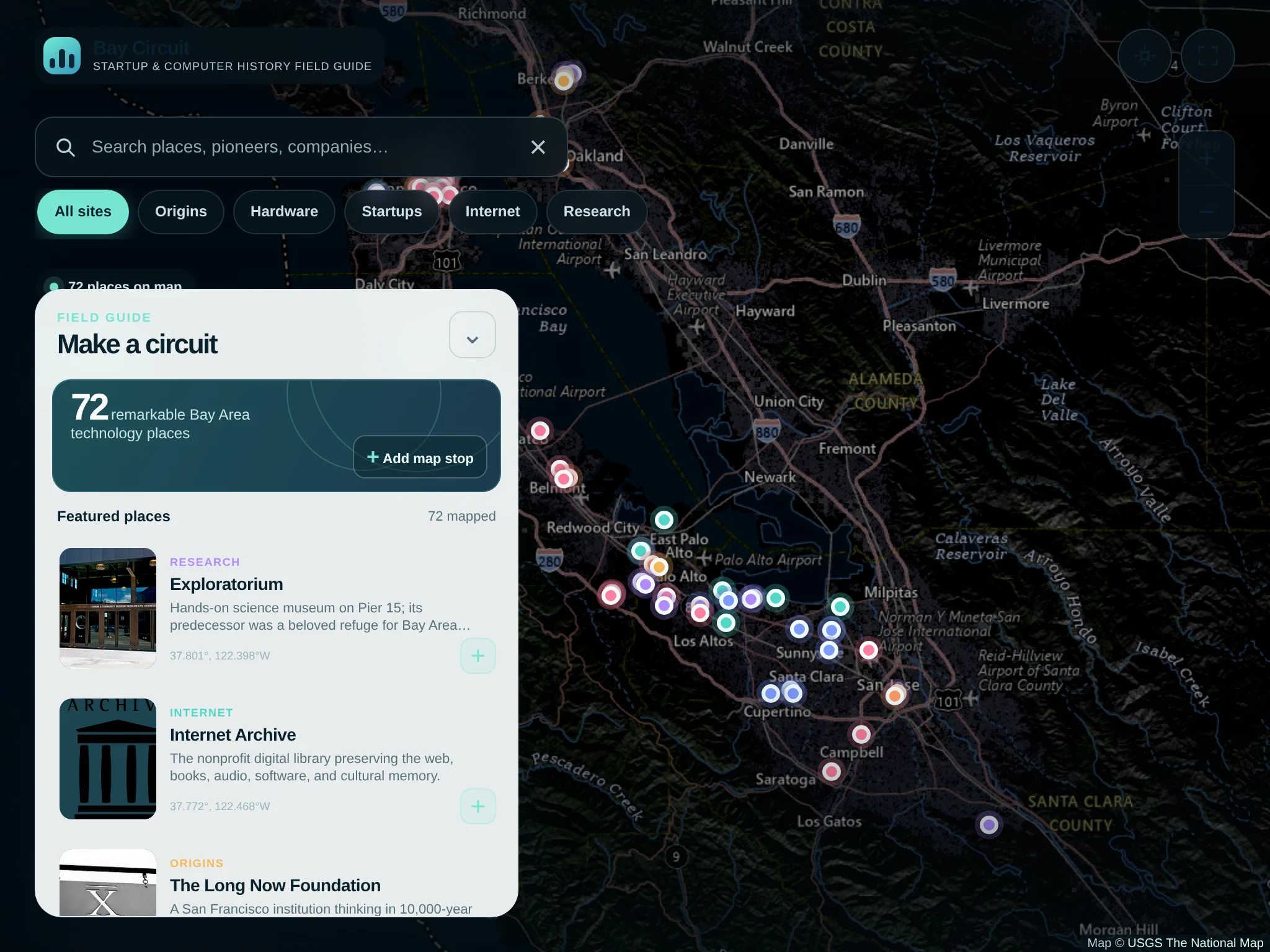
Task: Open the Exploratorium place title
Action: pos(226,584)
